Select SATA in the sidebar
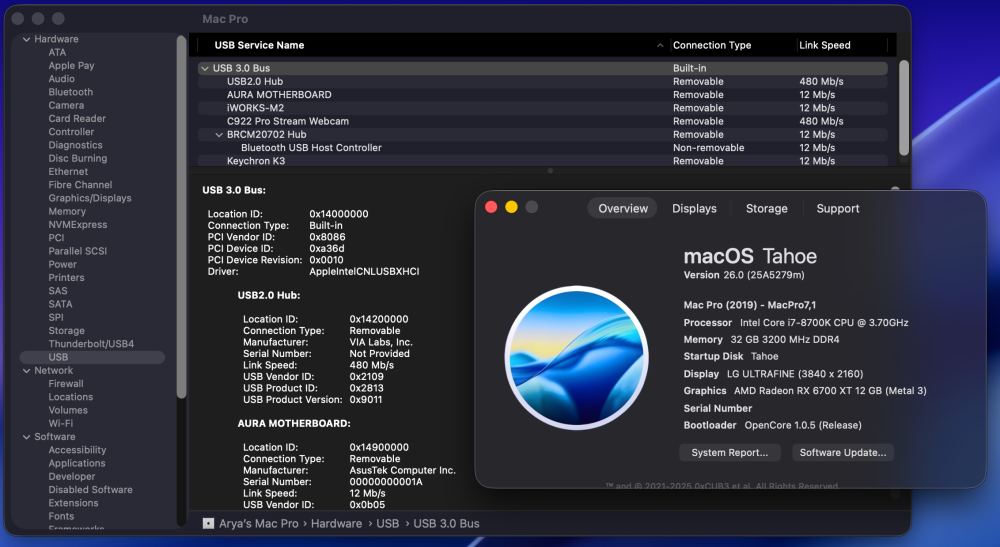This screenshot has height=547, width=1000. coord(60,304)
